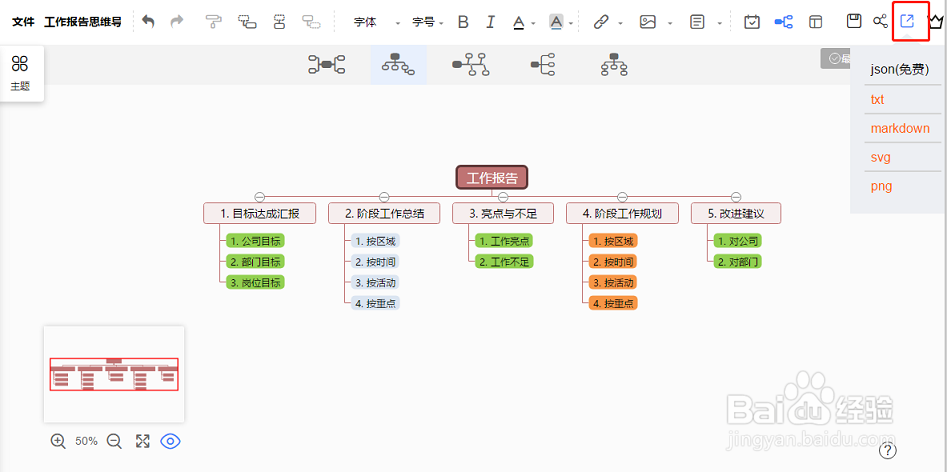This screenshot has height=472, width=947.
Task: Collapse the 目标达成汇报 branch
Action: click(260, 197)
